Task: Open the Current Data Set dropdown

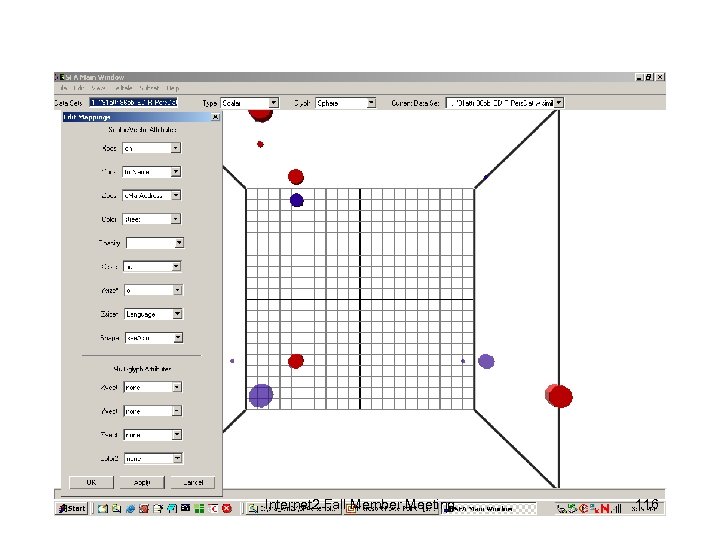Action: pos(558,103)
